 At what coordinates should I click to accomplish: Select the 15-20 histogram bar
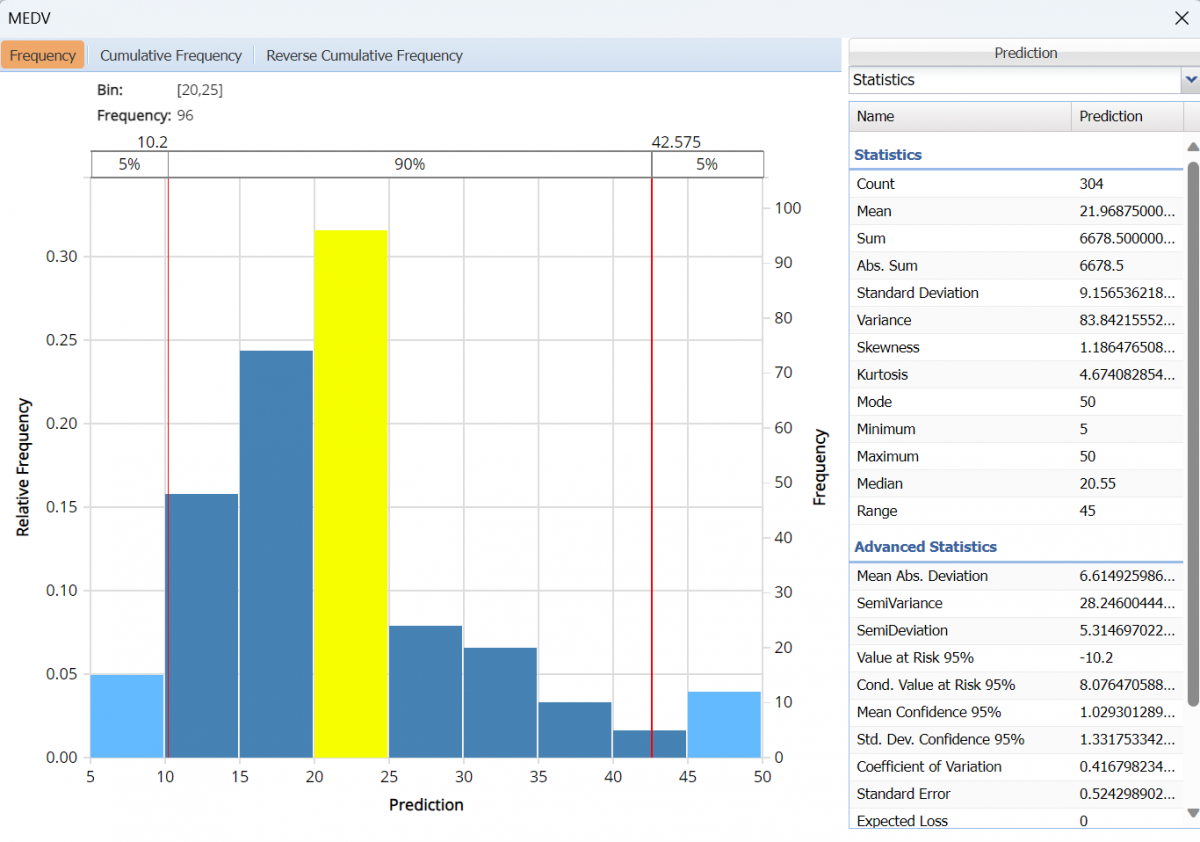point(277,553)
